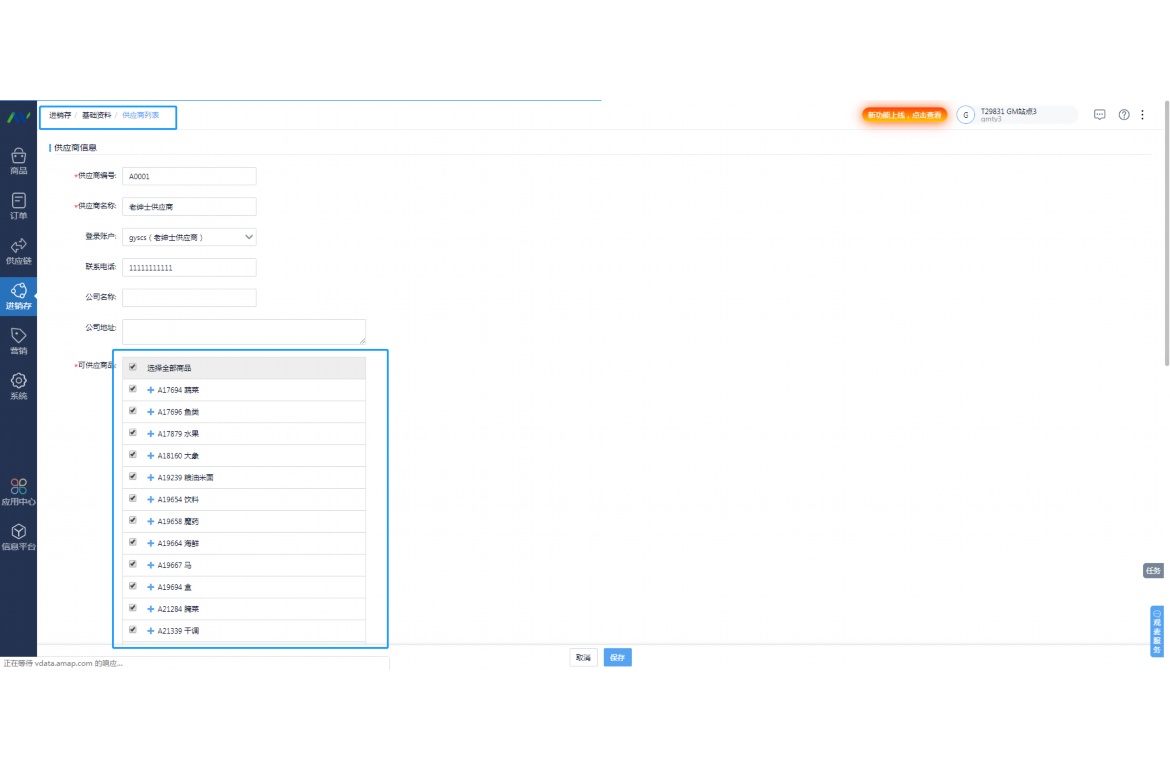1170x770 pixels.
Task: Click the 取消 cancel button
Action: pyautogui.click(x=582, y=658)
